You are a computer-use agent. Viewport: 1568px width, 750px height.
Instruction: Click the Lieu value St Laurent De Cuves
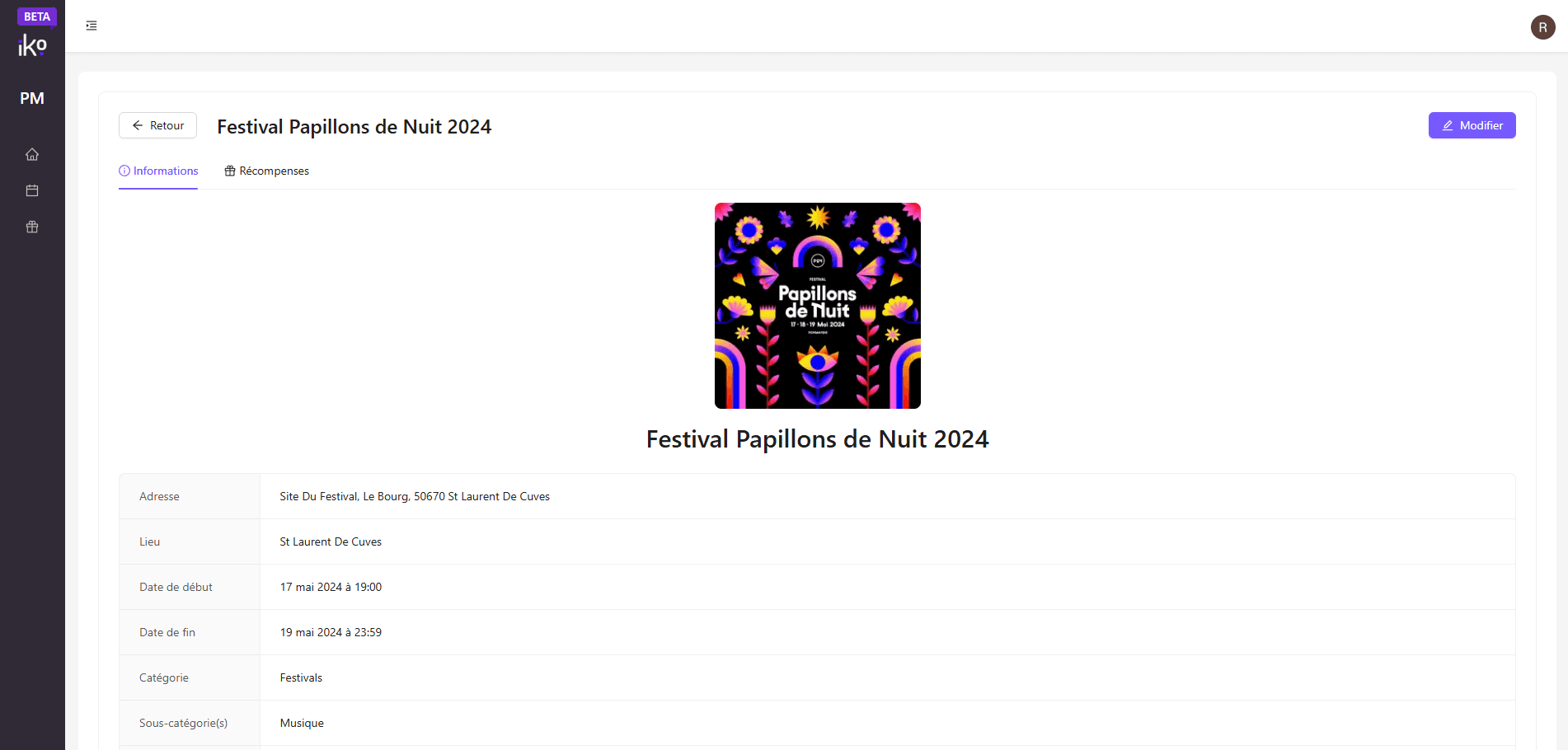[x=331, y=541]
